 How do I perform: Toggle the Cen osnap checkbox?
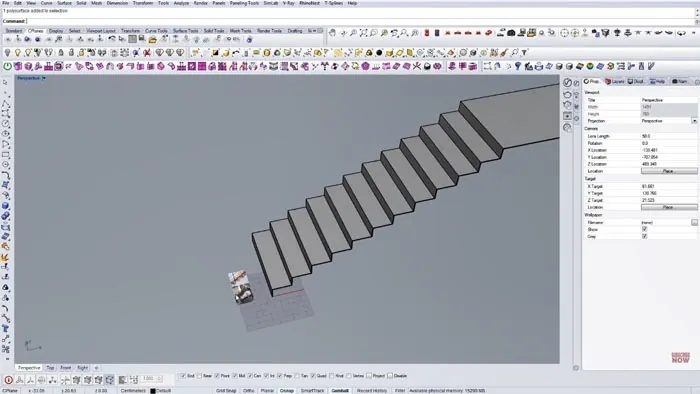pos(250,376)
